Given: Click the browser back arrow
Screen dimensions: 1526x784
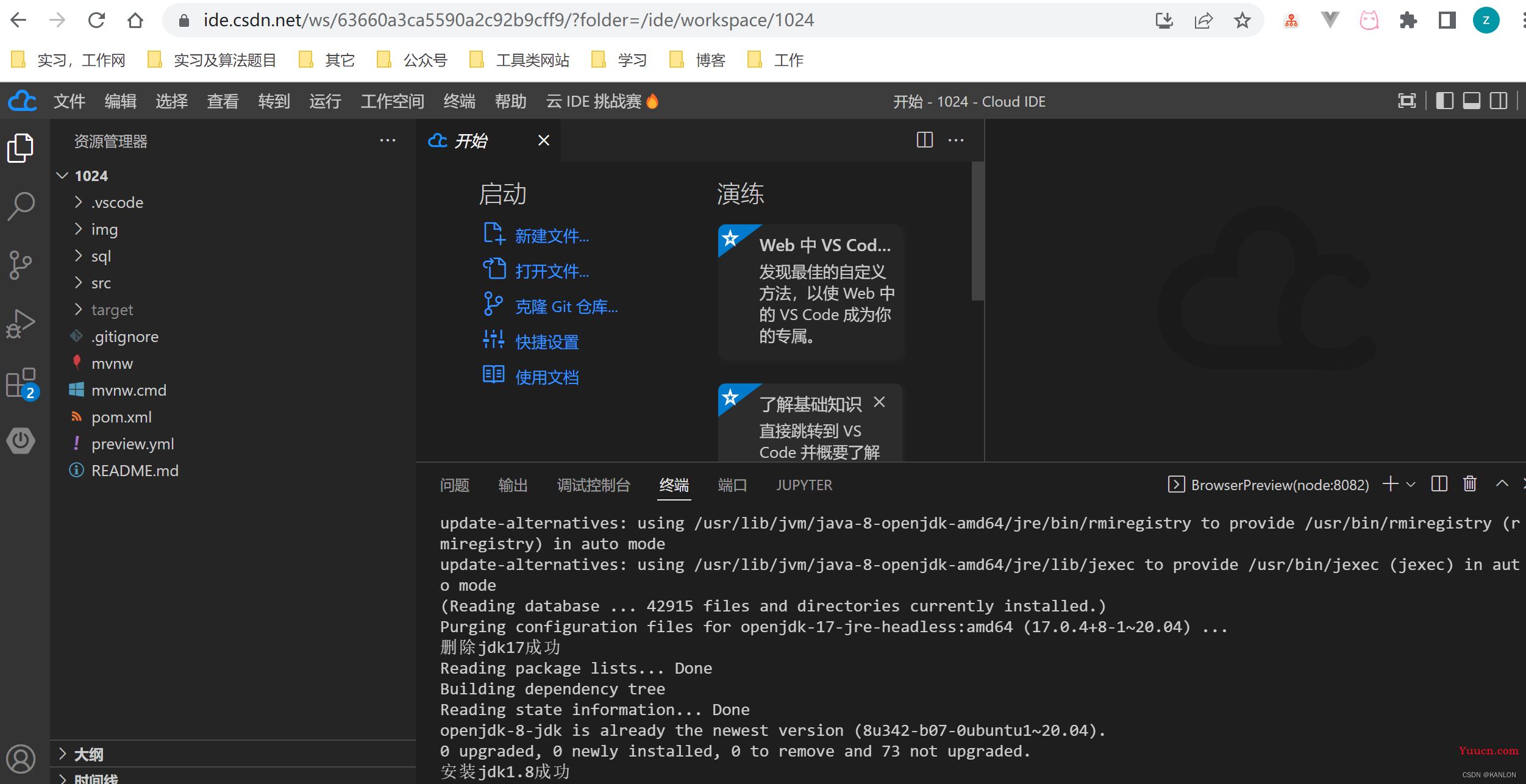Looking at the screenshot, I should 19,20.
